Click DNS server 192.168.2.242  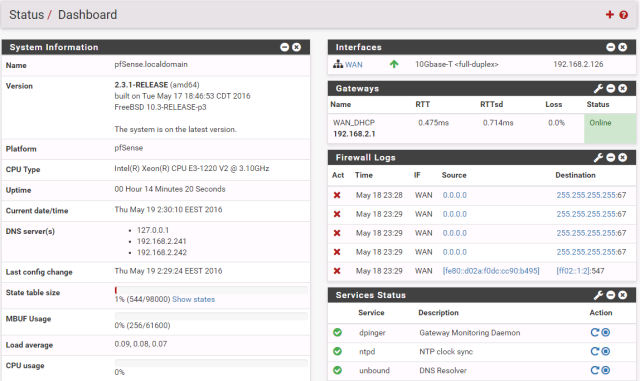tap(162, 252)
